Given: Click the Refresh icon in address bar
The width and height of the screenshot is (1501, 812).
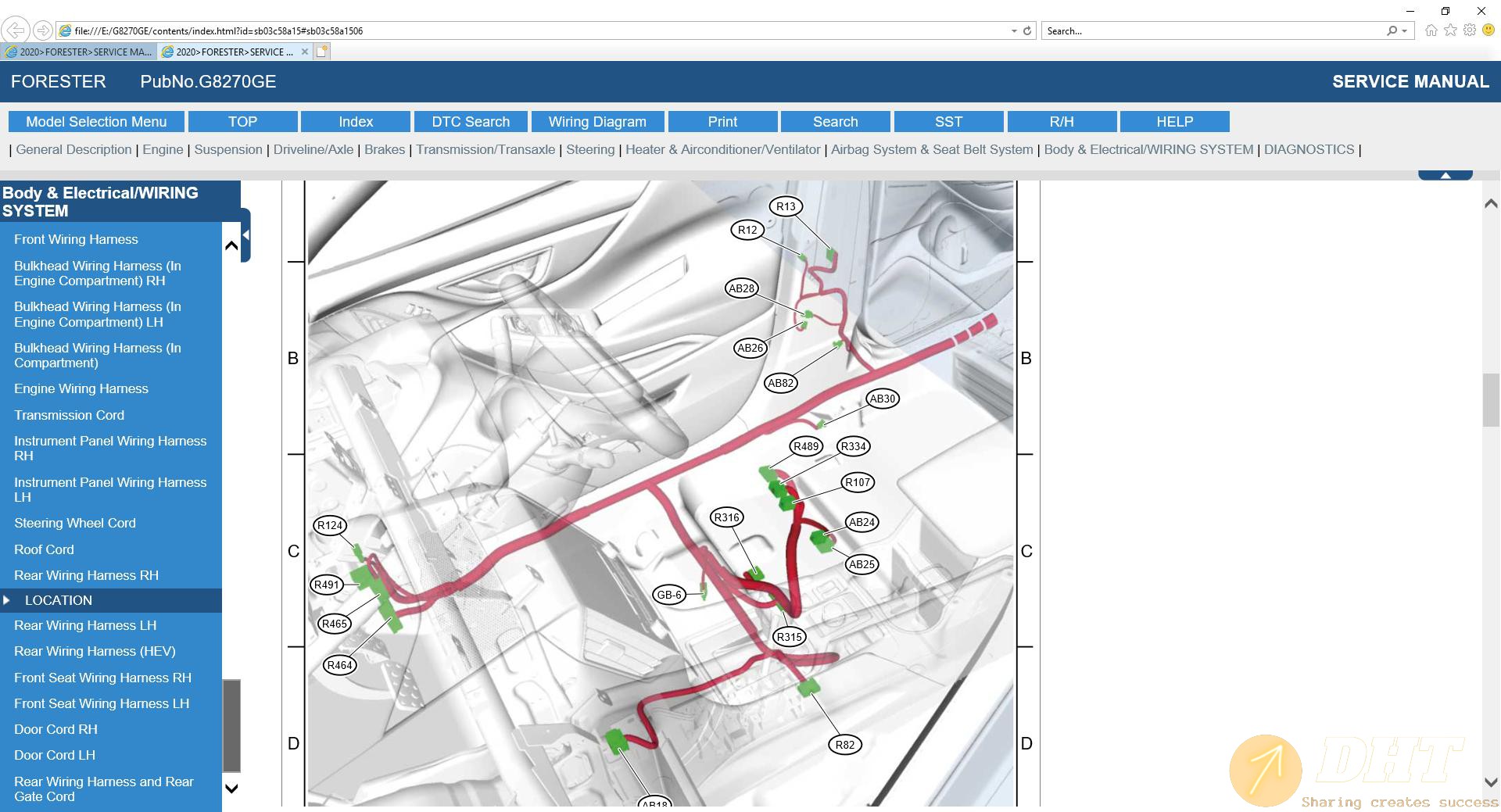Looking at the screenshot, I should [x=1027, y=31].
